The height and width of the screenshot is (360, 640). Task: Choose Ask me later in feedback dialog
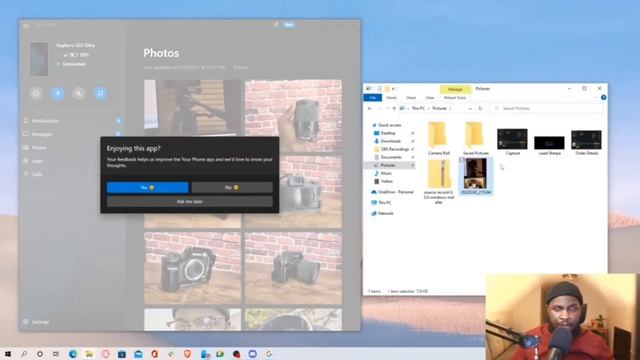coord(190,202)
